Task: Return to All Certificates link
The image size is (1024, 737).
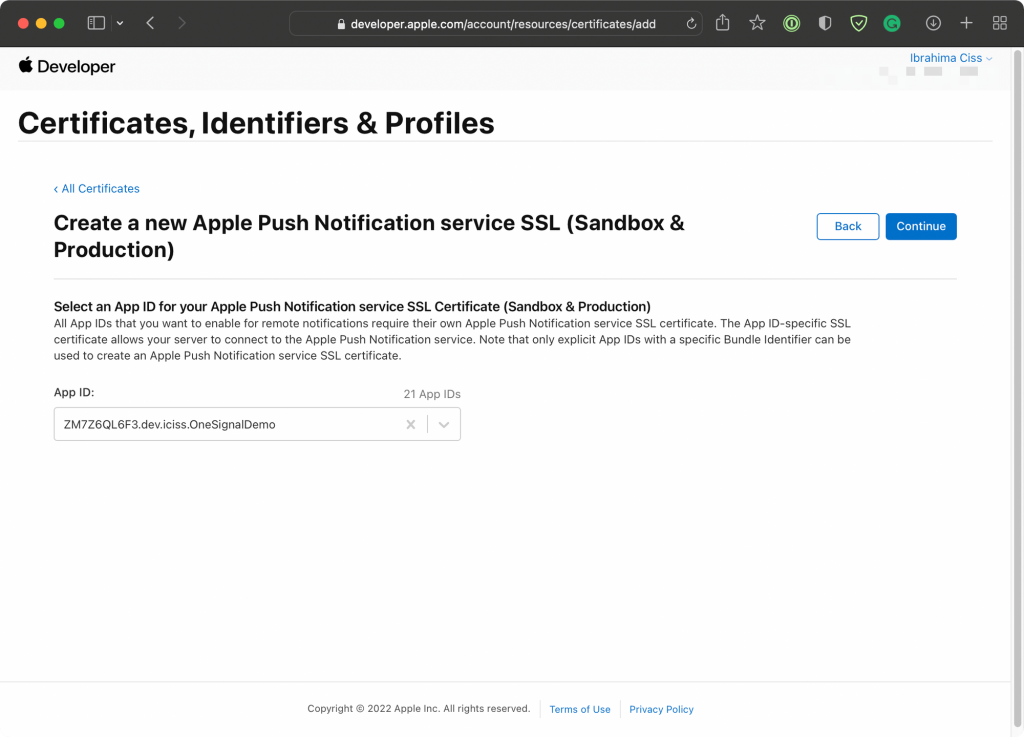Action: pyautogui.click(x=97, y=189)
